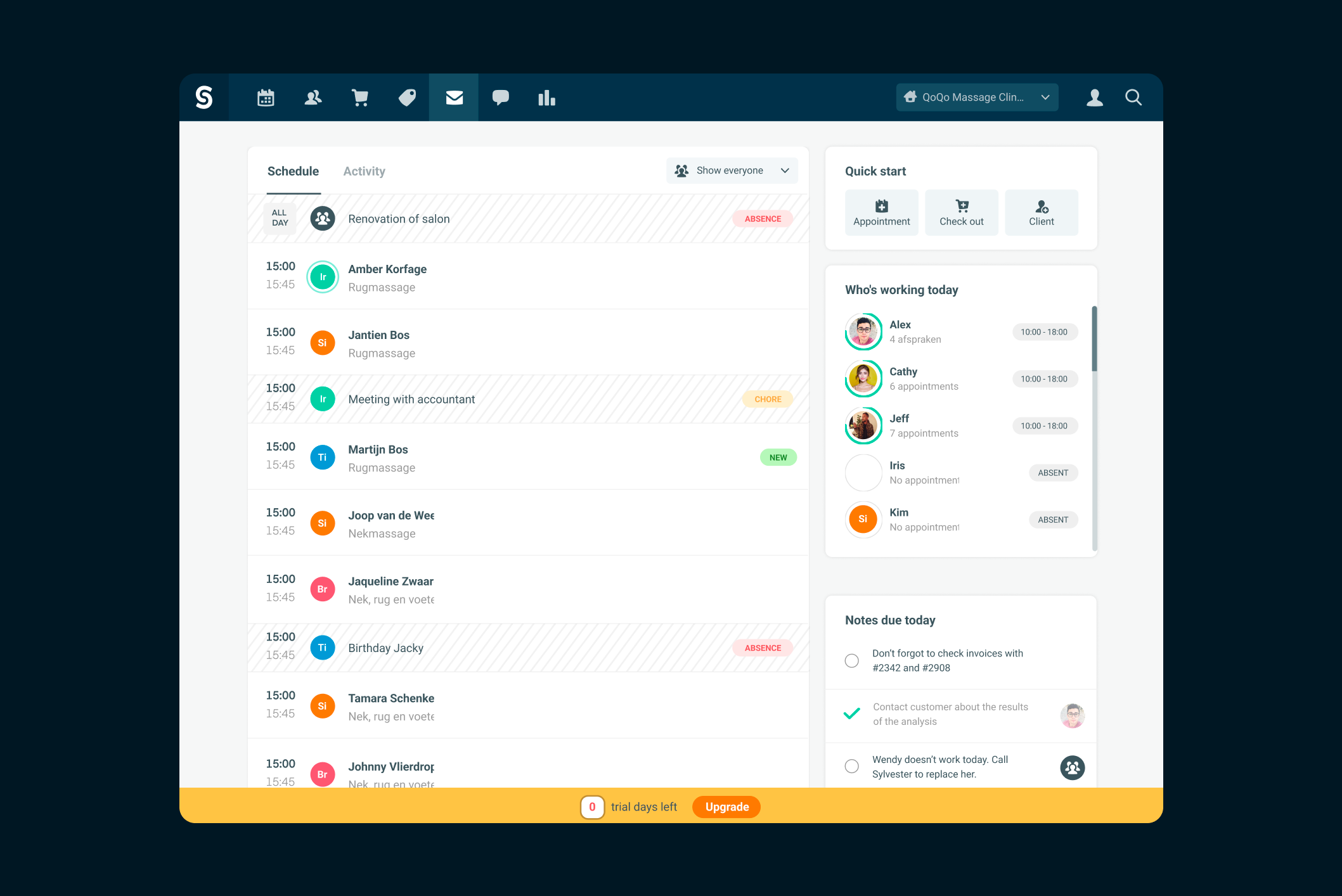
Task: Open the QoQo Massage Clinic selector
Action: [977, 98]
